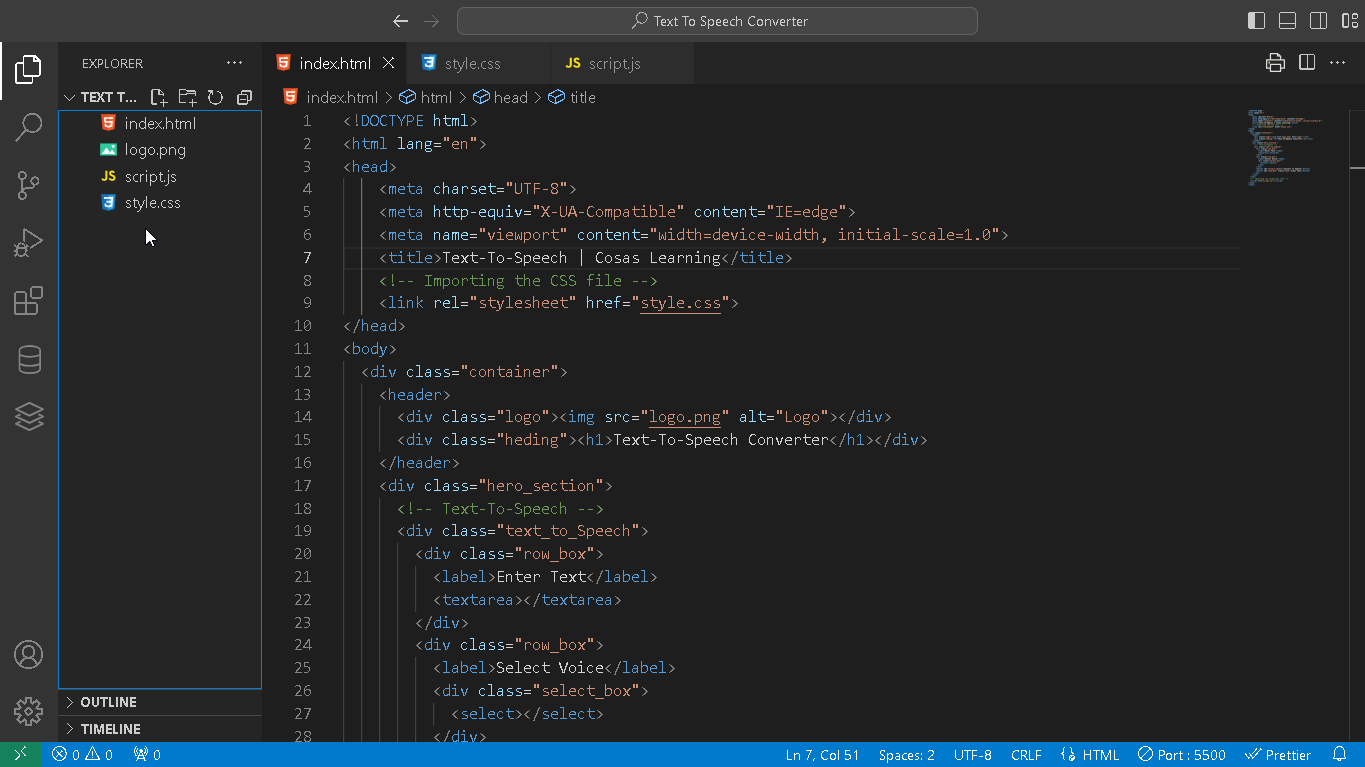Open logo.png from the file tree

pyautogui.click(x=155, y=150)
